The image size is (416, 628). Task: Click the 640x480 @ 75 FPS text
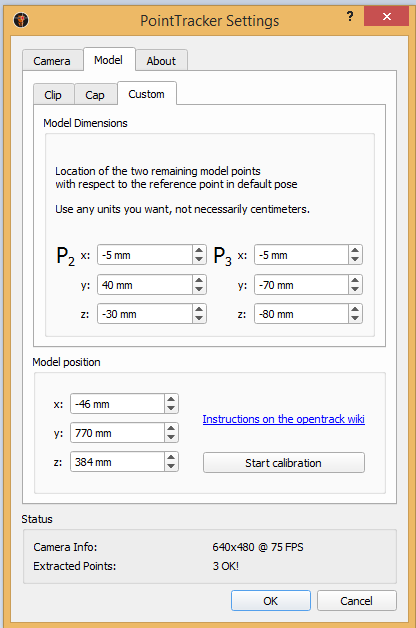pos(258,547)
